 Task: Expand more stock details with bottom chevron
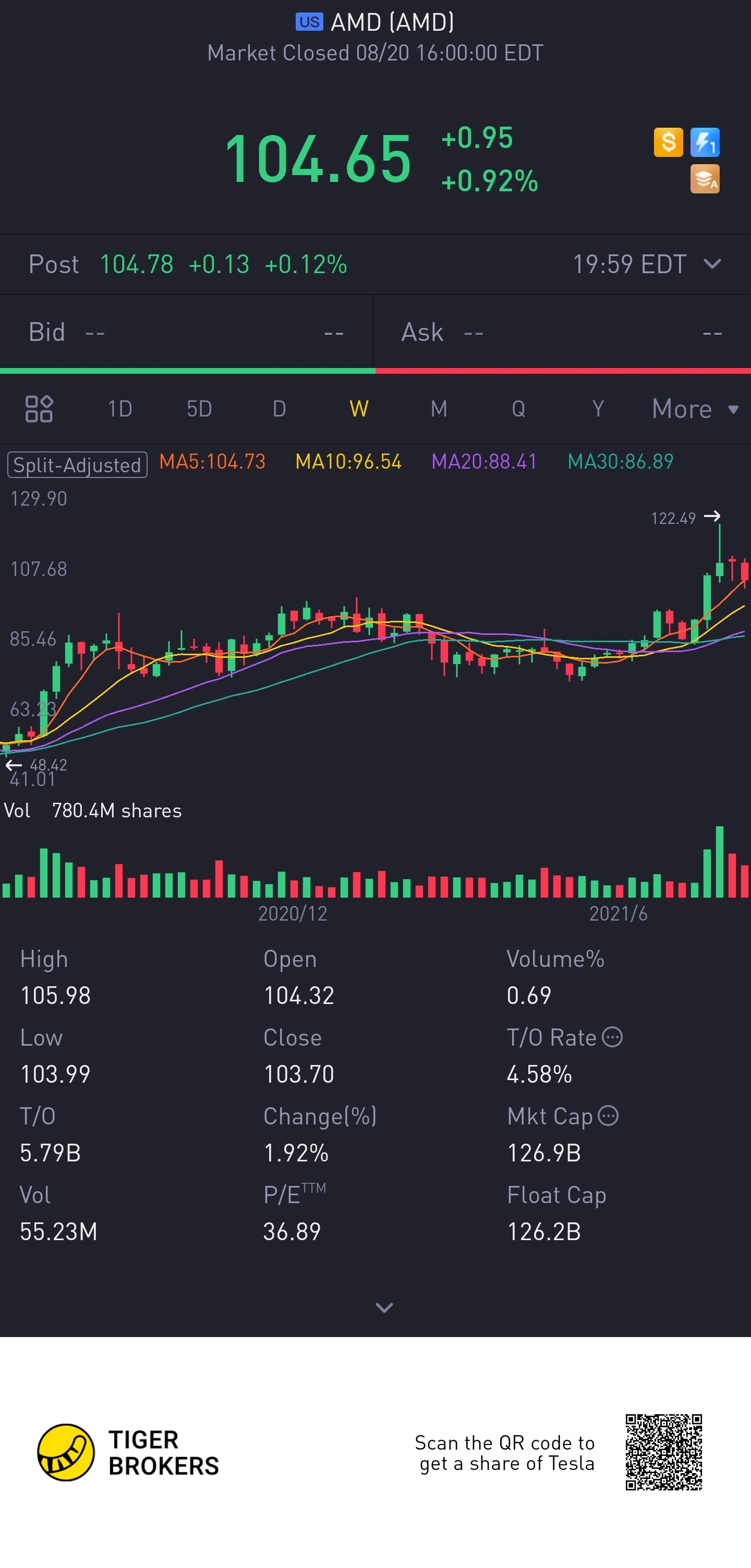384,1307
